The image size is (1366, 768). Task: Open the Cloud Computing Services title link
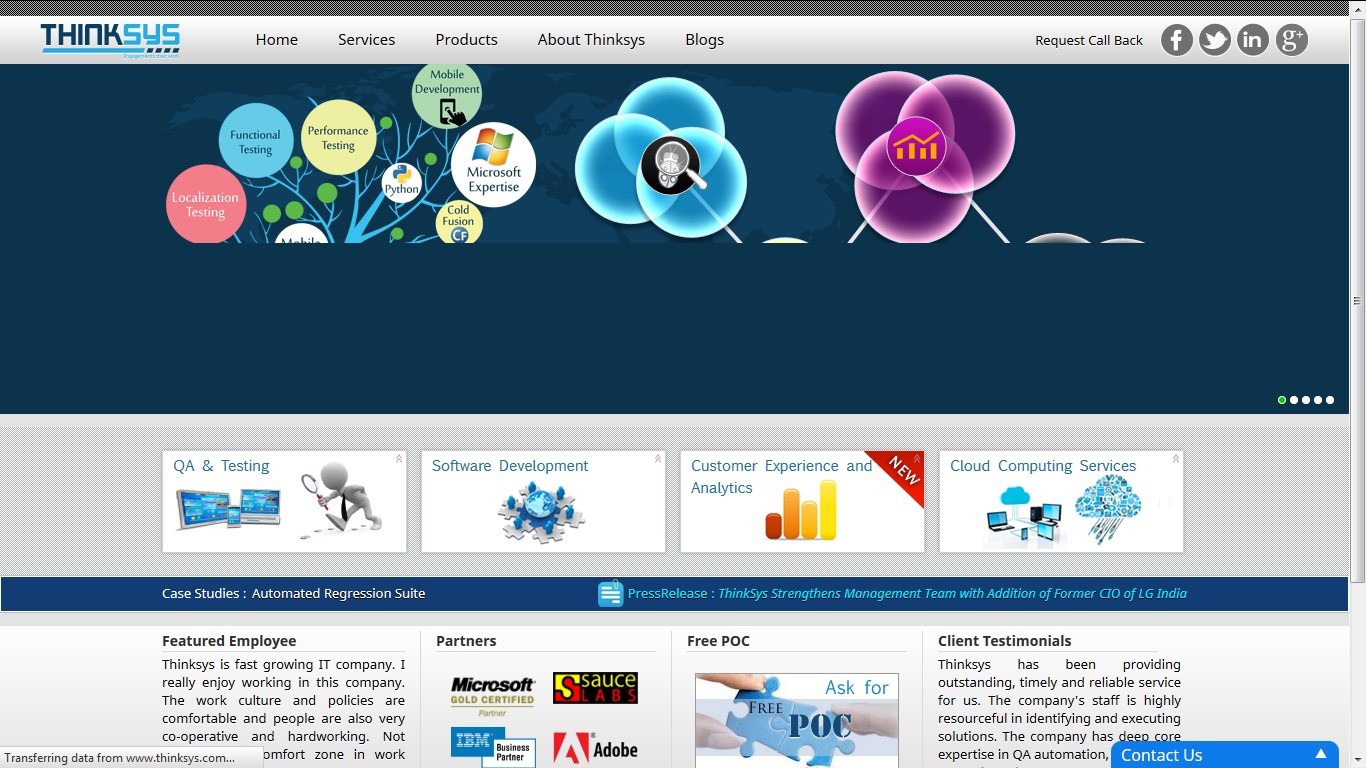click(x=1043, y=466)
